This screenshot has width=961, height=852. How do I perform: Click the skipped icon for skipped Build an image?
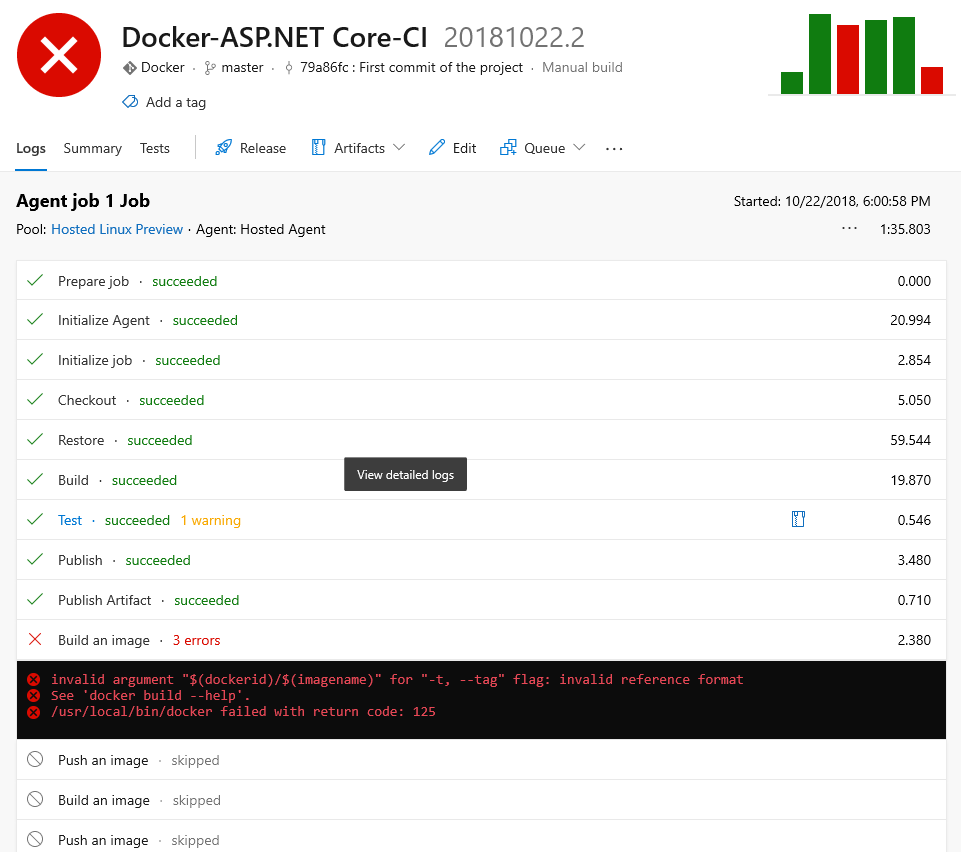click(x=35, y=799)
